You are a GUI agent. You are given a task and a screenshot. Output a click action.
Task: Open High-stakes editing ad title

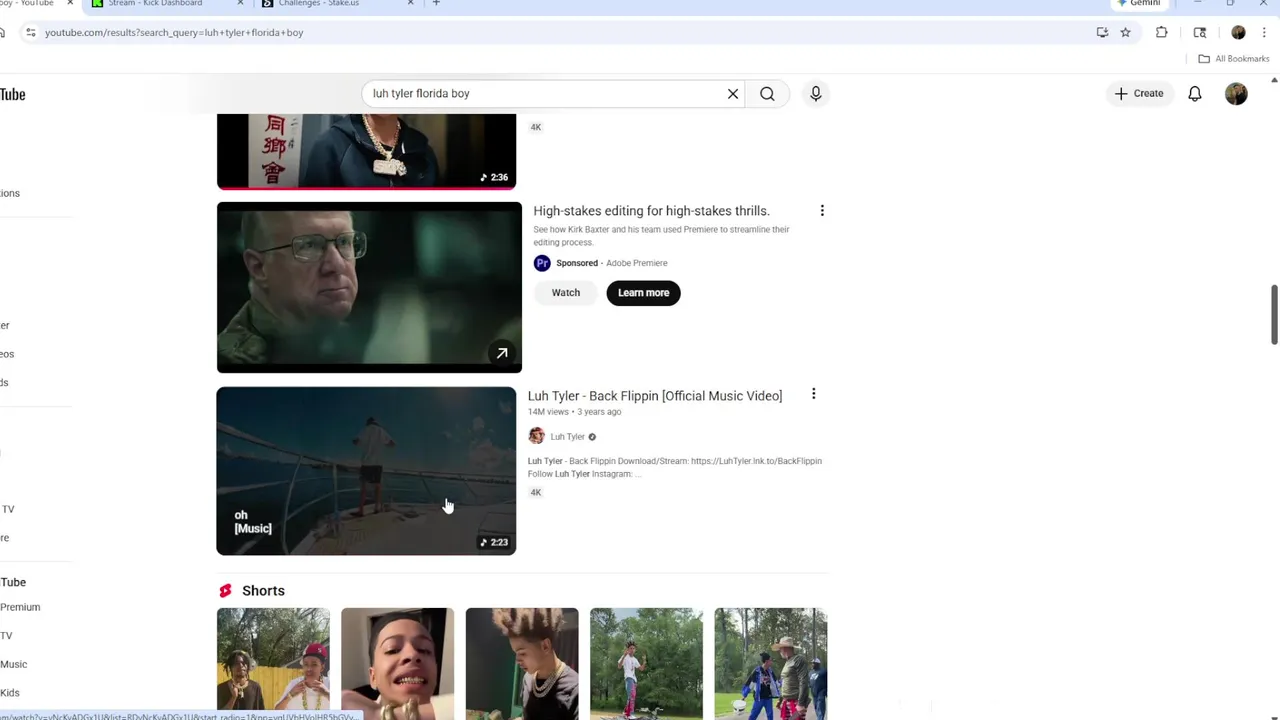point(651,211)
